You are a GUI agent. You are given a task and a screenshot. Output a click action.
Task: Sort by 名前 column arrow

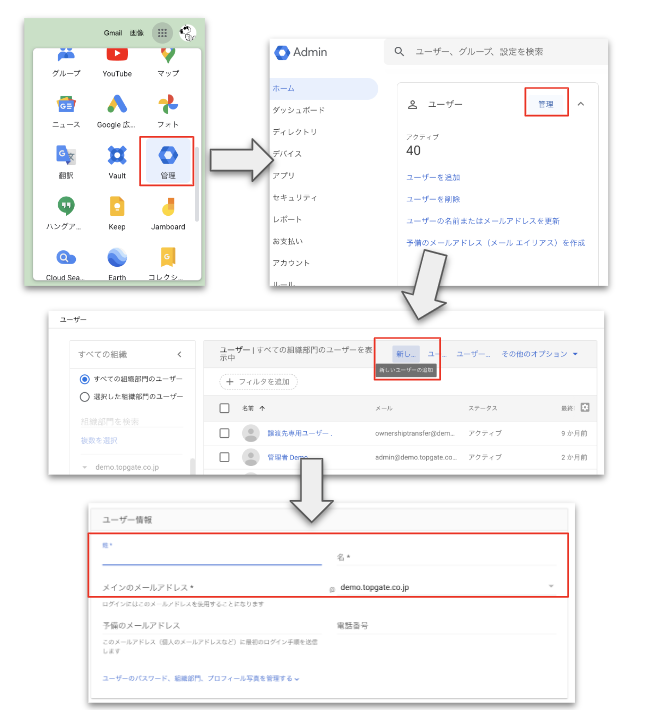pyautogui.click(x=262, y=408)
